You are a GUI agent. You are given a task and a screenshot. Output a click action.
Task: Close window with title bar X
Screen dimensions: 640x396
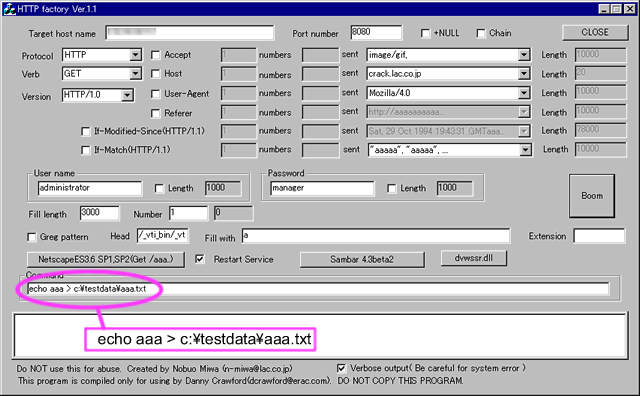(x=630, y=9)
